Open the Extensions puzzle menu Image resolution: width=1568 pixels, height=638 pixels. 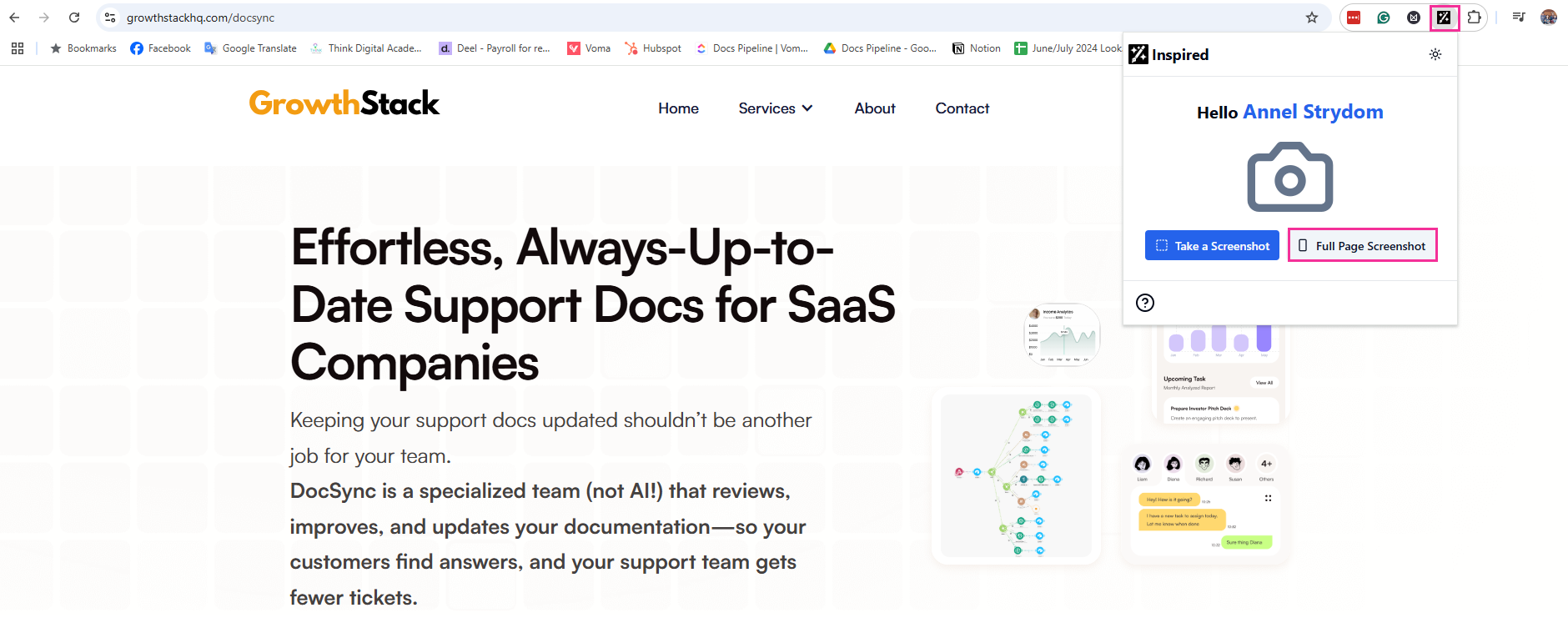coord(1475,18)
